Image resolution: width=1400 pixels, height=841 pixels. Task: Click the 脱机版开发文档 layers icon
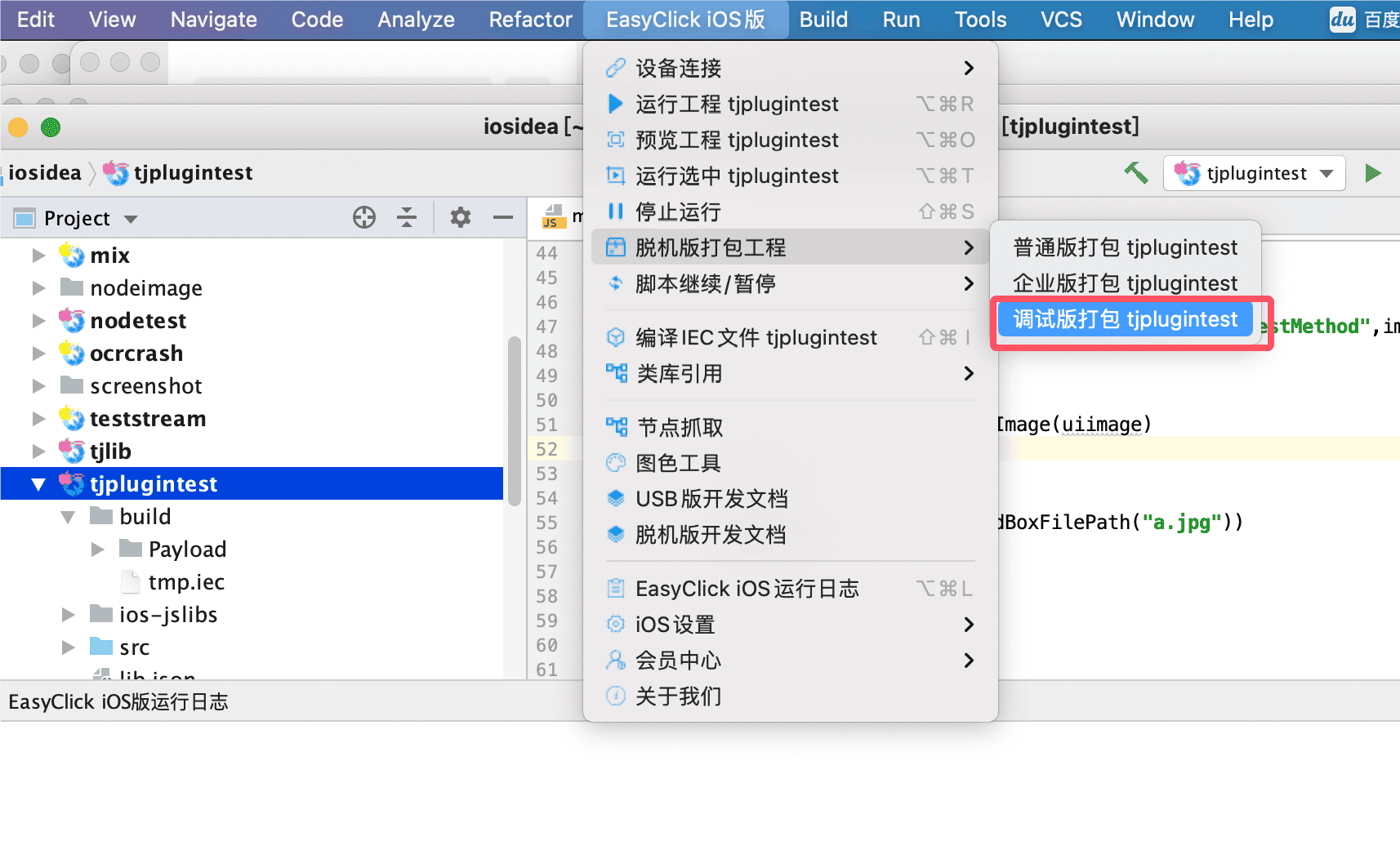pos(616,535)
